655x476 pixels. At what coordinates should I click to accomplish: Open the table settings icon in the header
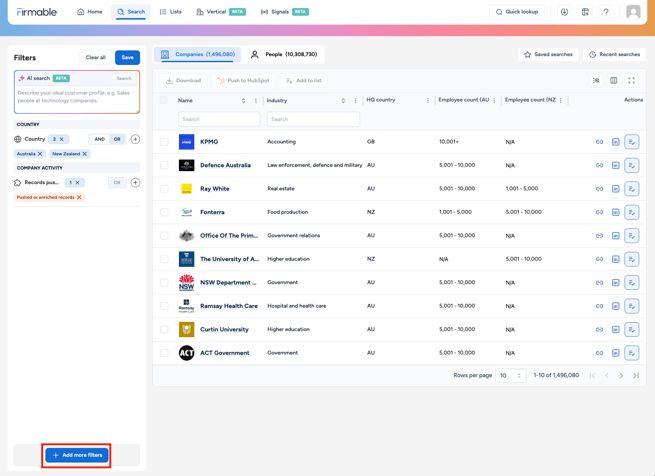point(585,12)
